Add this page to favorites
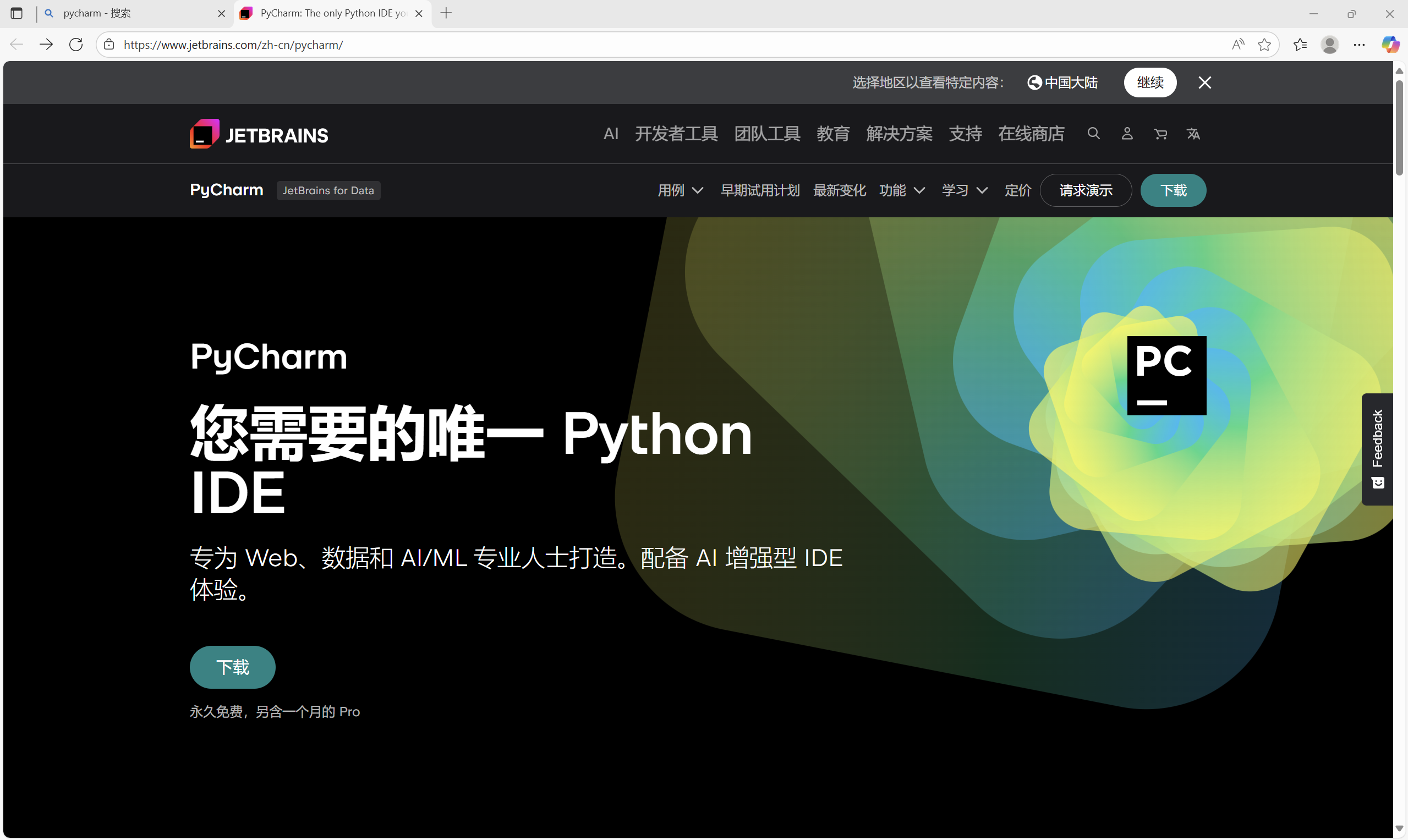The height and width of the screenshot is (840, 1408). 1264,45
